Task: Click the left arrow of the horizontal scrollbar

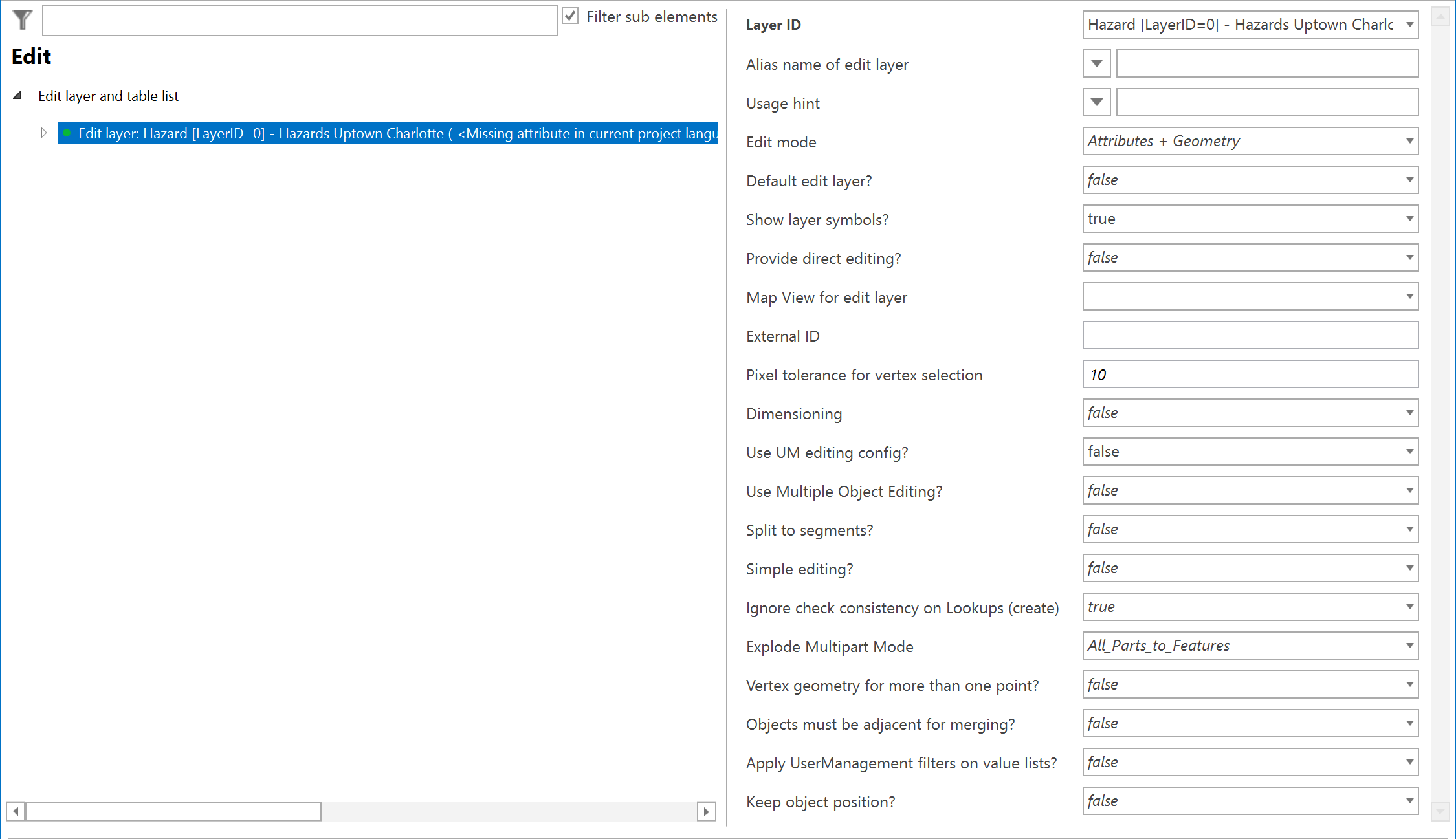Action: pyautogui.click(x=14, y=811)
